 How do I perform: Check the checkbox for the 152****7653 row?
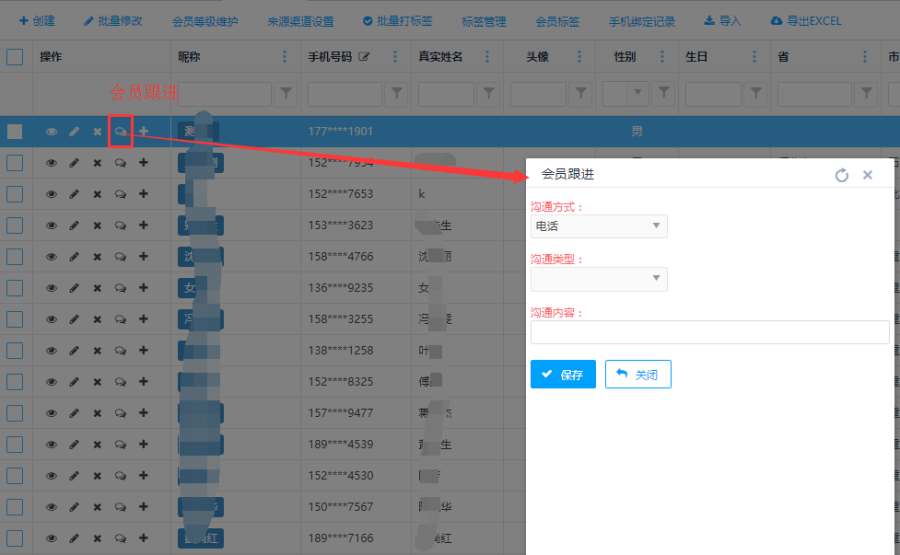click(x=15, y=194)
